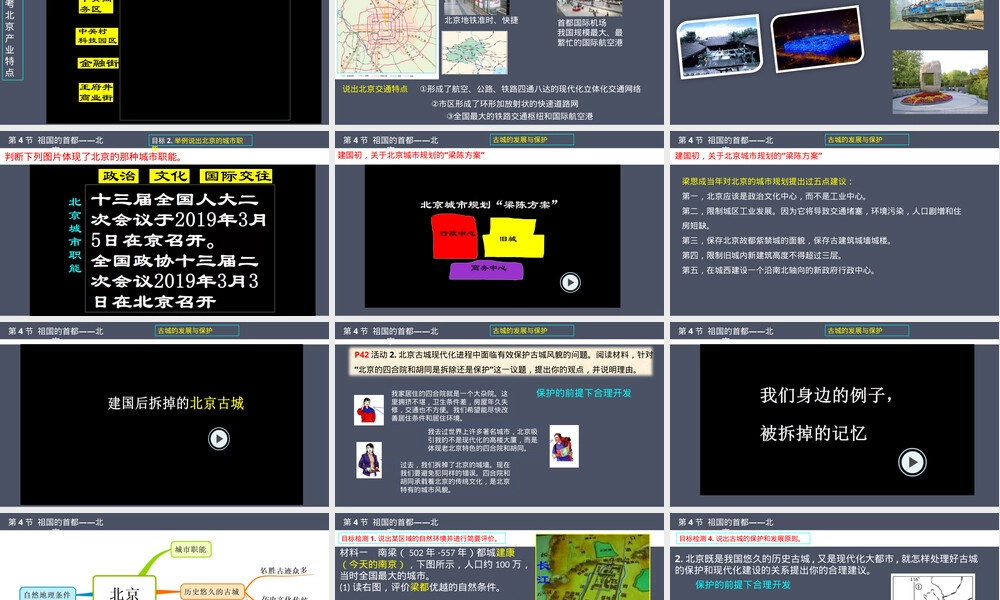Click the 北京 center node of mind map

pos(124,589)
